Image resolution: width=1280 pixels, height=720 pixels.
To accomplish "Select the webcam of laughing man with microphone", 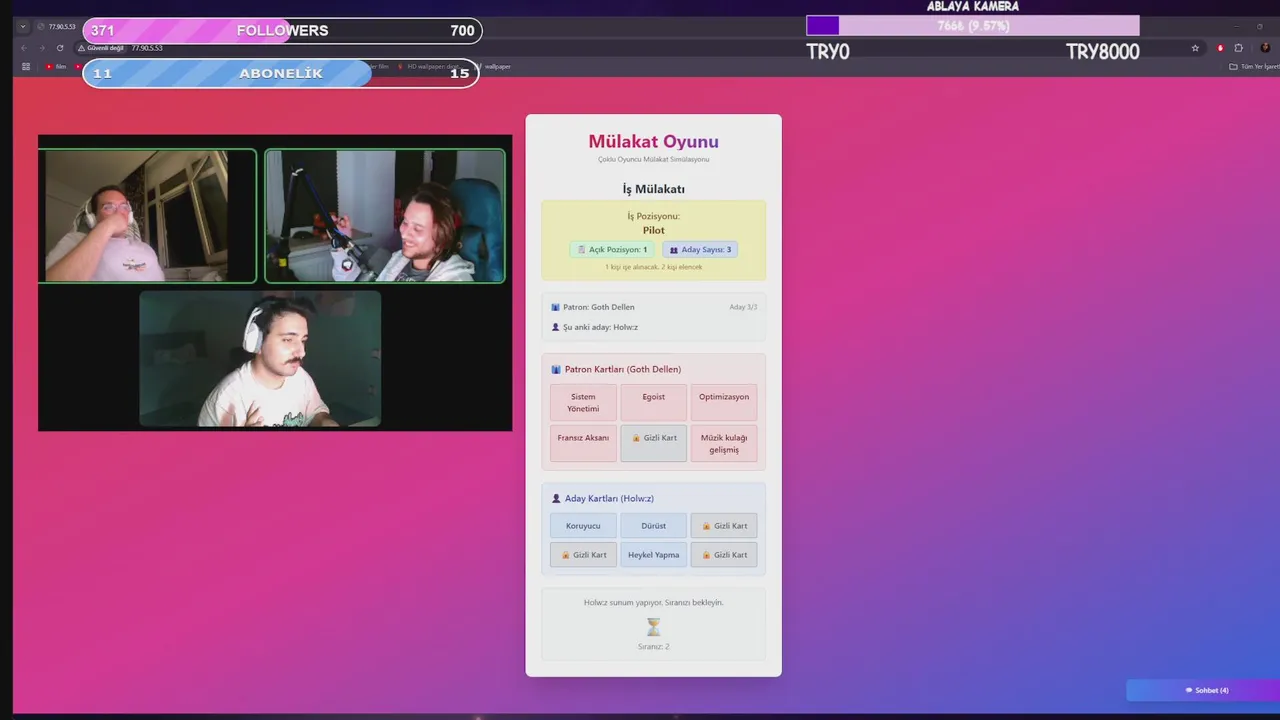I will click(x=385, y=216).
